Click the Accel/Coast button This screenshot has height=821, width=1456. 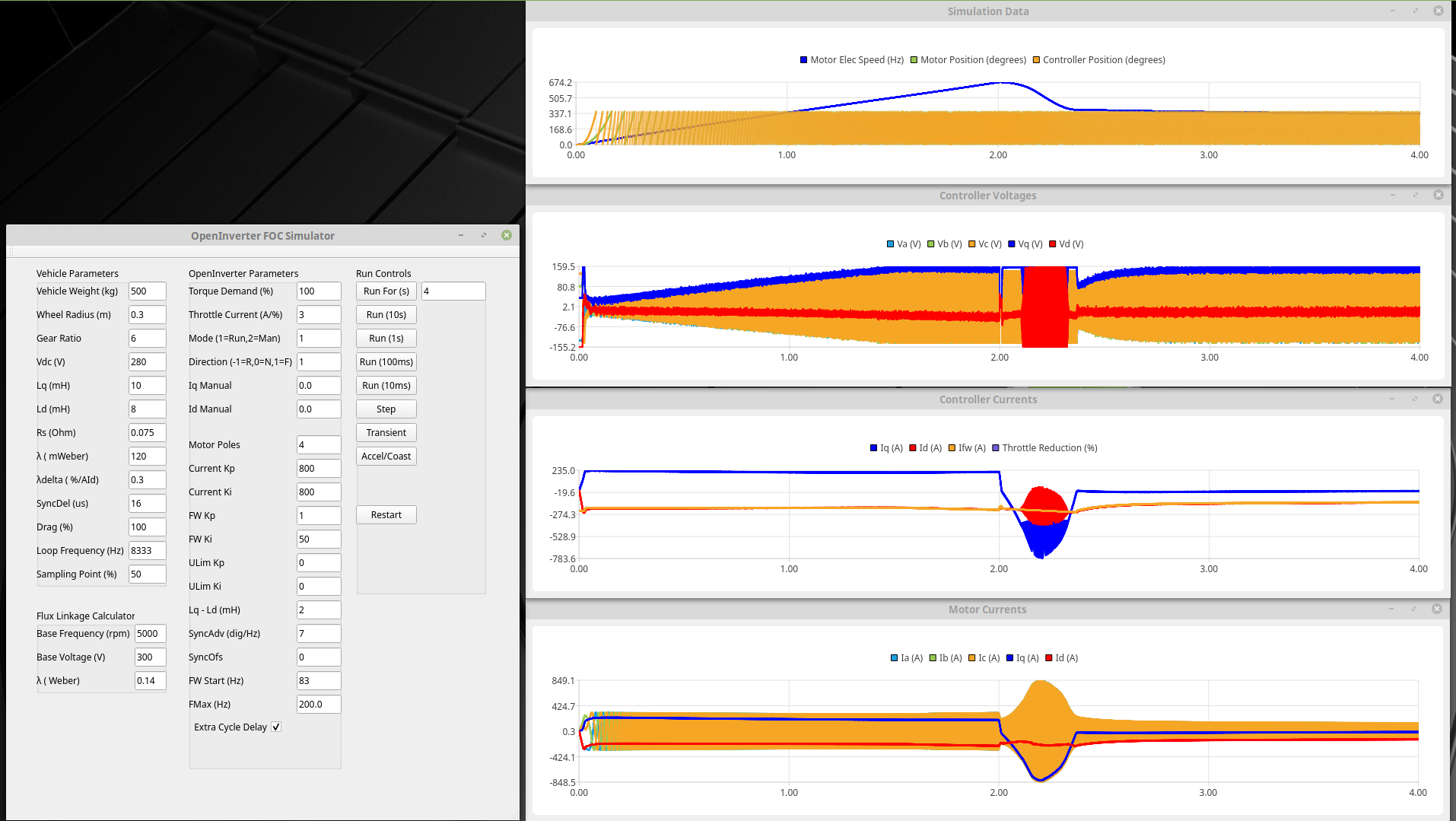point(386,457)
